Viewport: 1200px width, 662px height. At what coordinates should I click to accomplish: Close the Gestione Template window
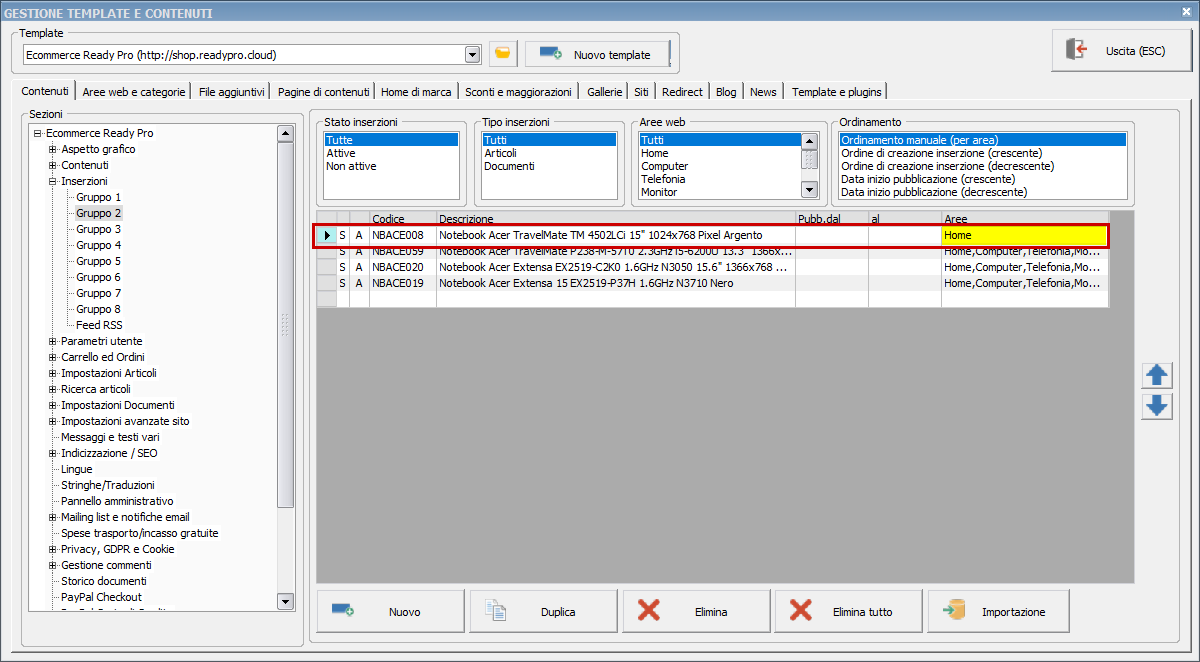1187,12
